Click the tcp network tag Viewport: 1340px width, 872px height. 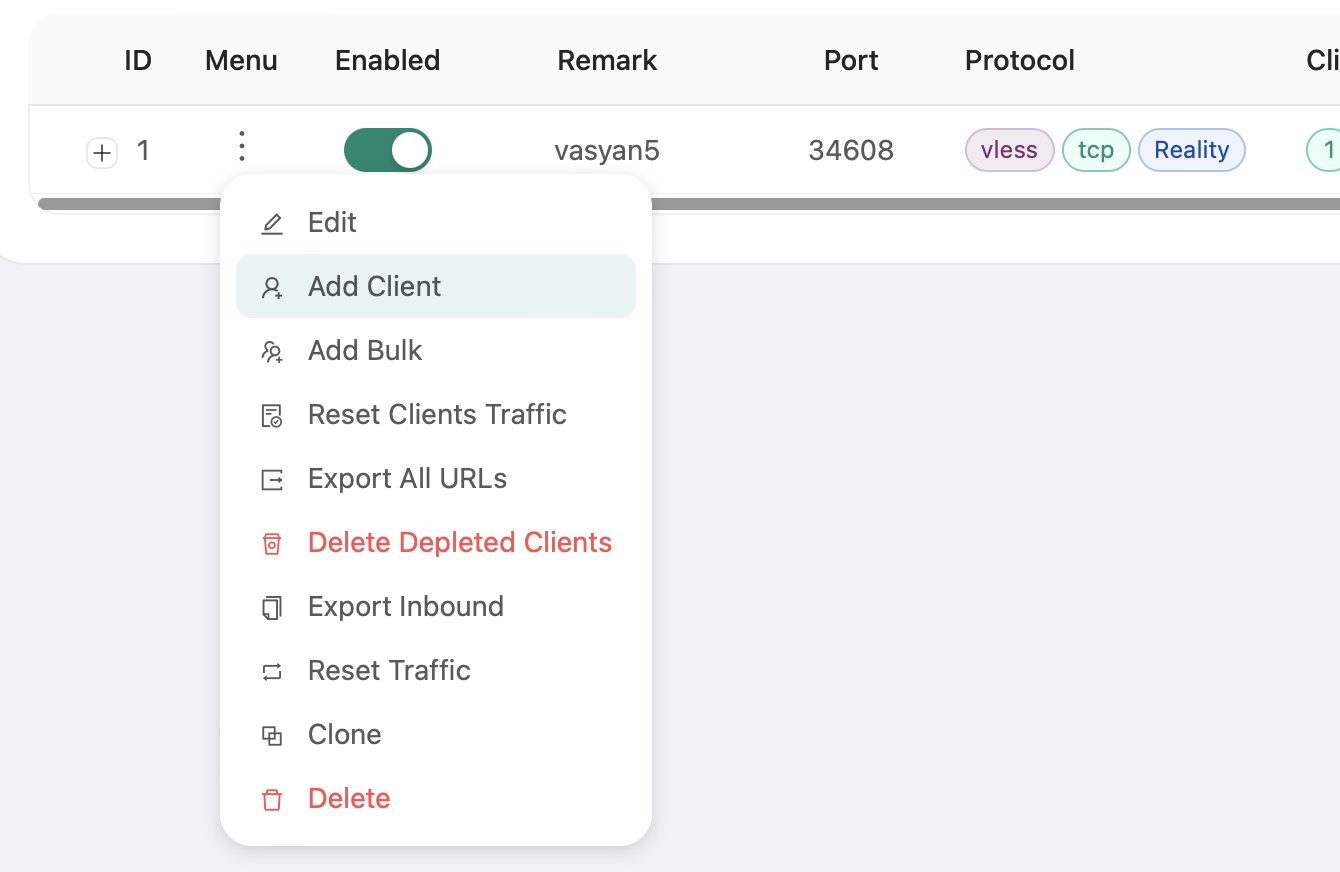1095,150
